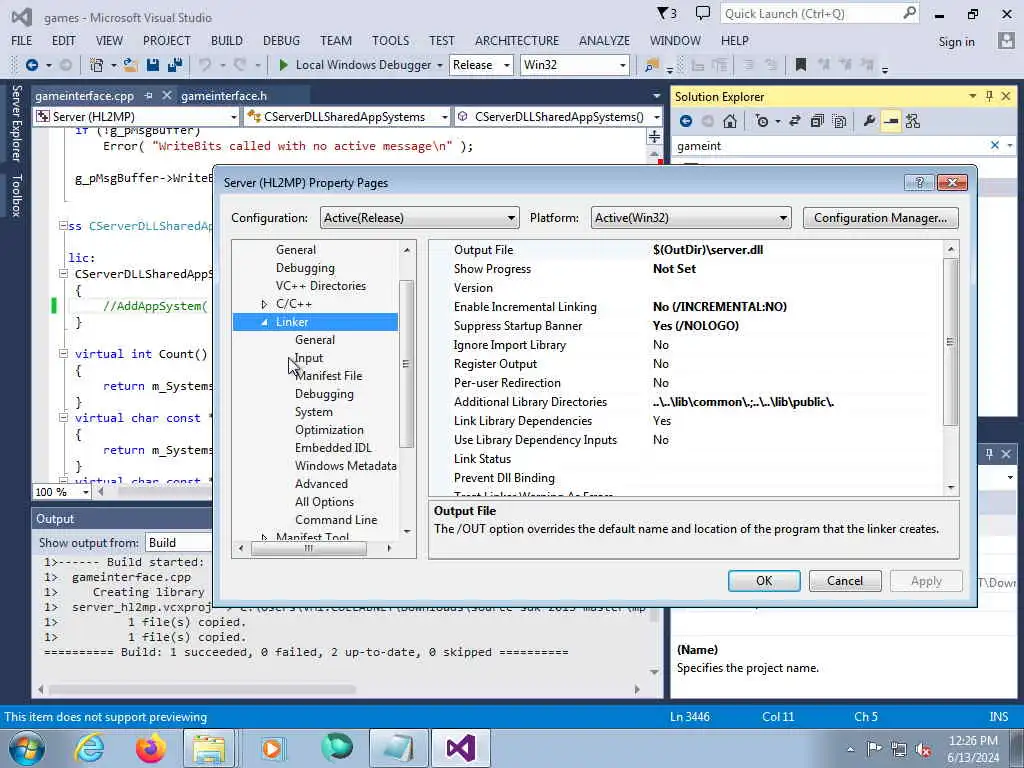Open Visual Studio from the taskbar
1024x768 pixels.
point(460,748)
